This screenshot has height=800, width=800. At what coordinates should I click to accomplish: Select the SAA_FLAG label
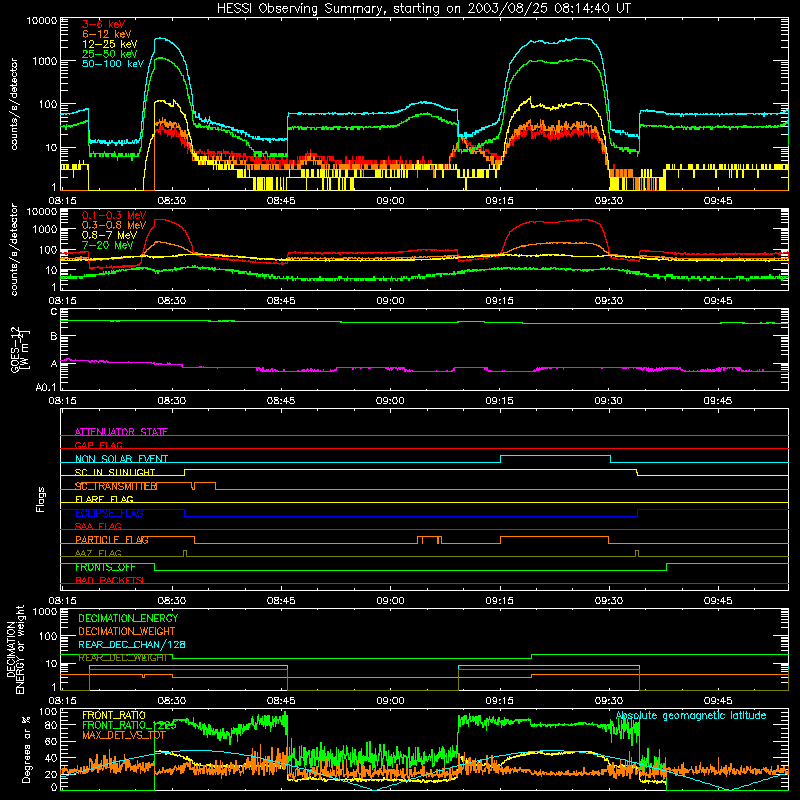(x=98, y=526)
